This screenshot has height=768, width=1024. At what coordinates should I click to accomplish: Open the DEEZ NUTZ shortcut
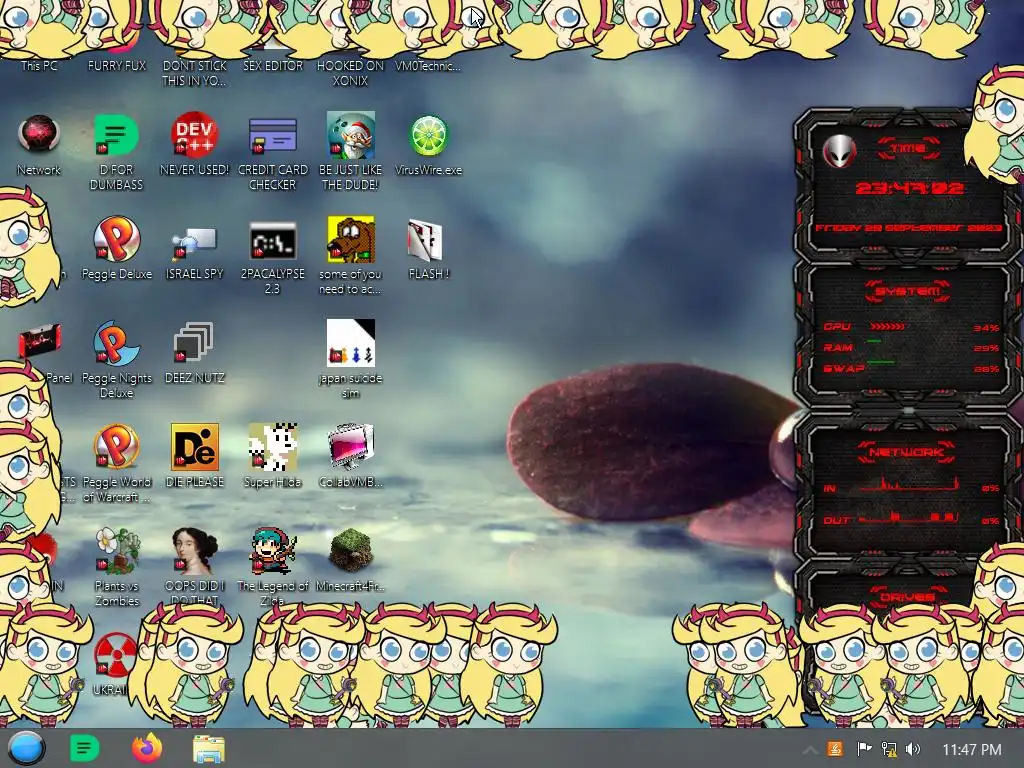(194, 344)
